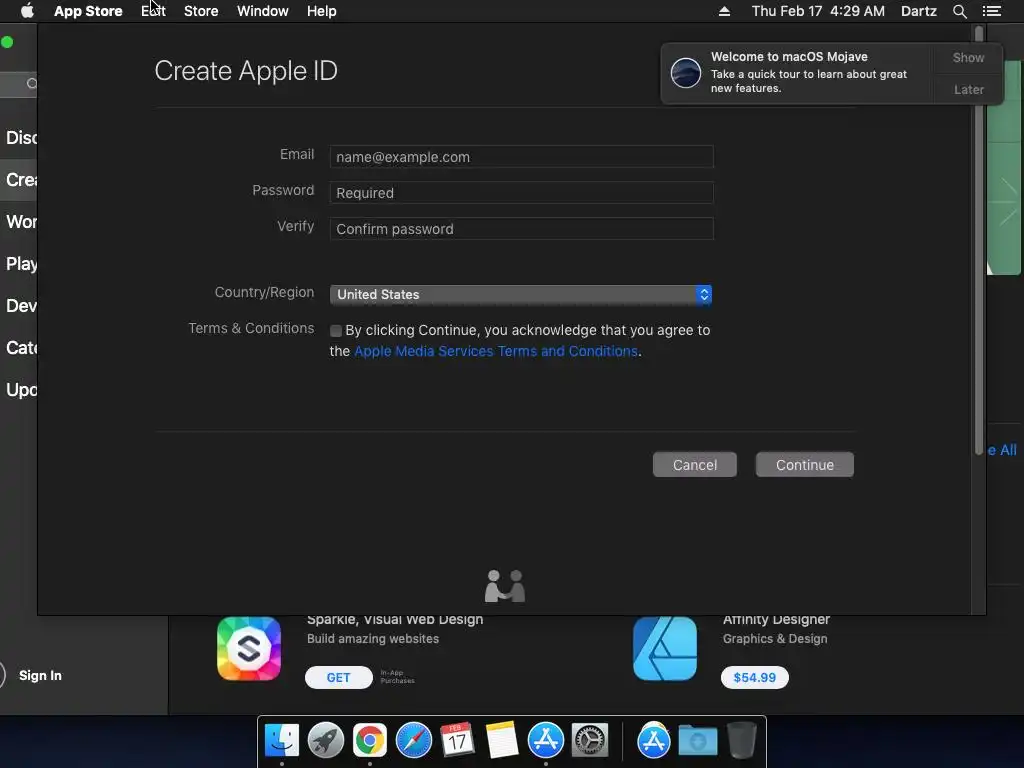
Task: Click the blue stepper arrows on United States
Action: point(703,295)
